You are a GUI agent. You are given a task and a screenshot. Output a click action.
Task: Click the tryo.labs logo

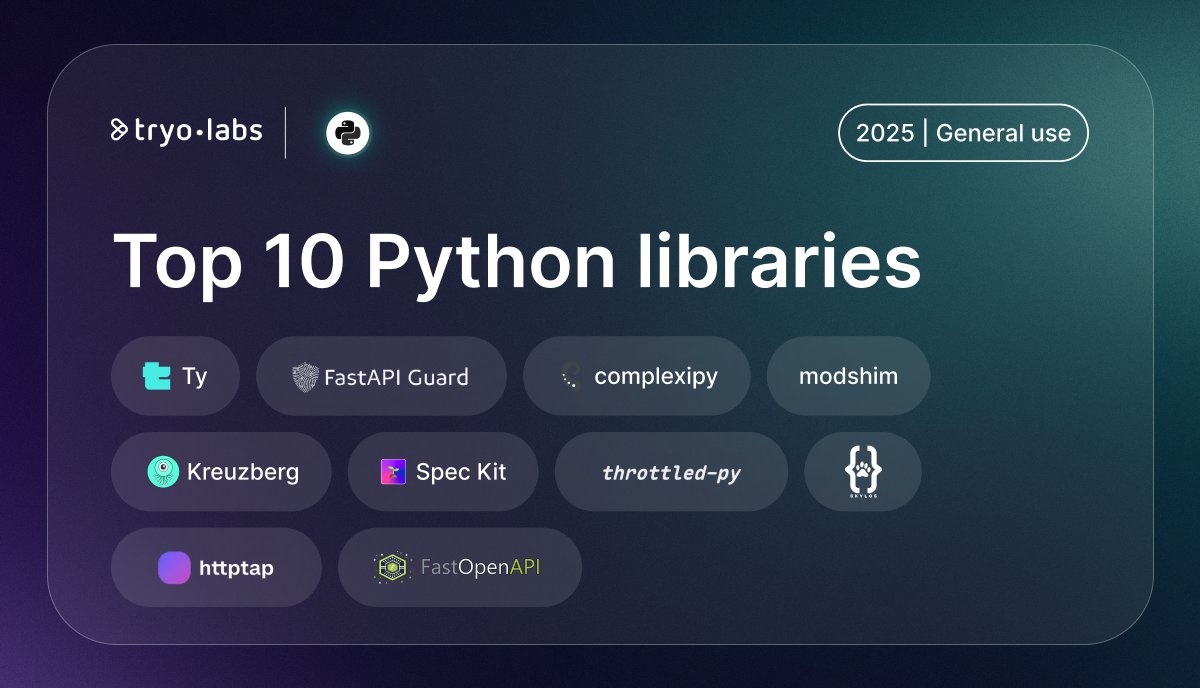(186, 130)
